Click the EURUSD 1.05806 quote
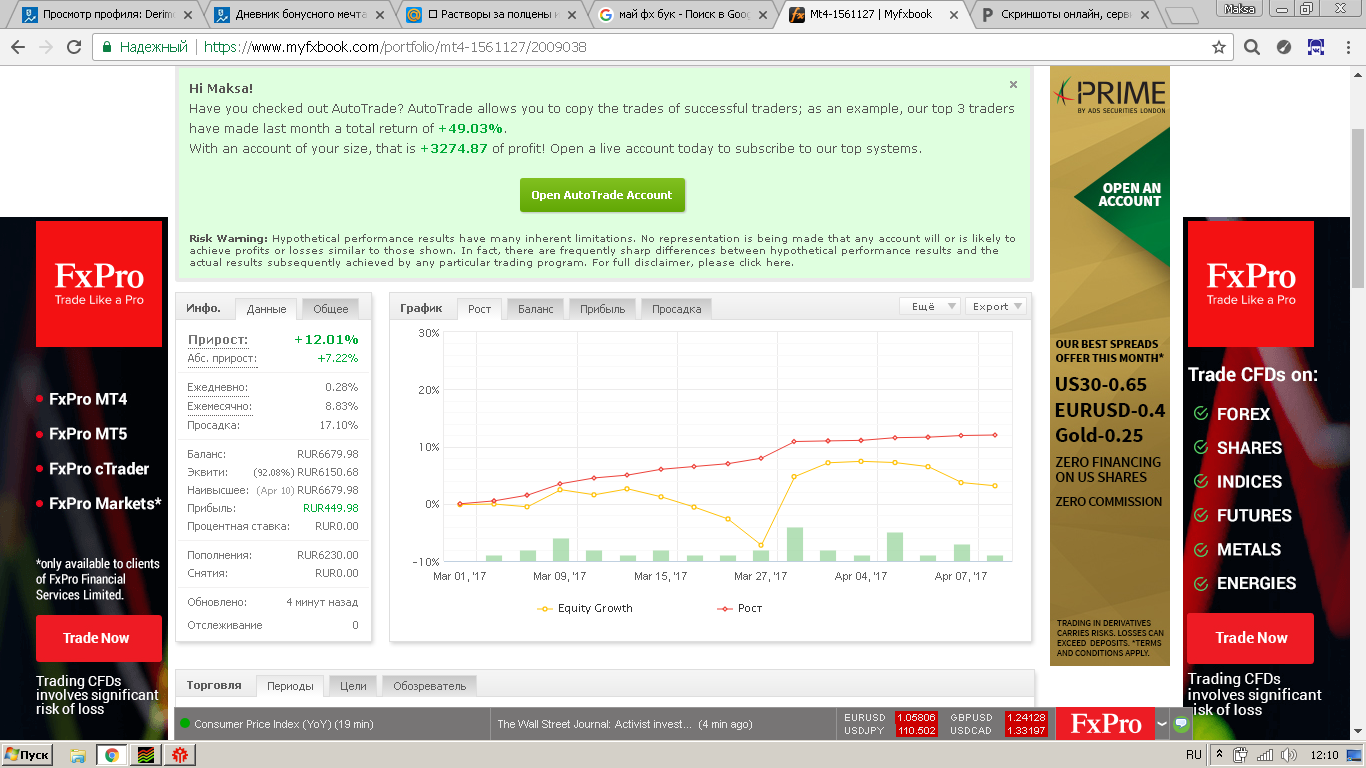The height and width of the screenshot is (768, 1366). coord(890,717)
